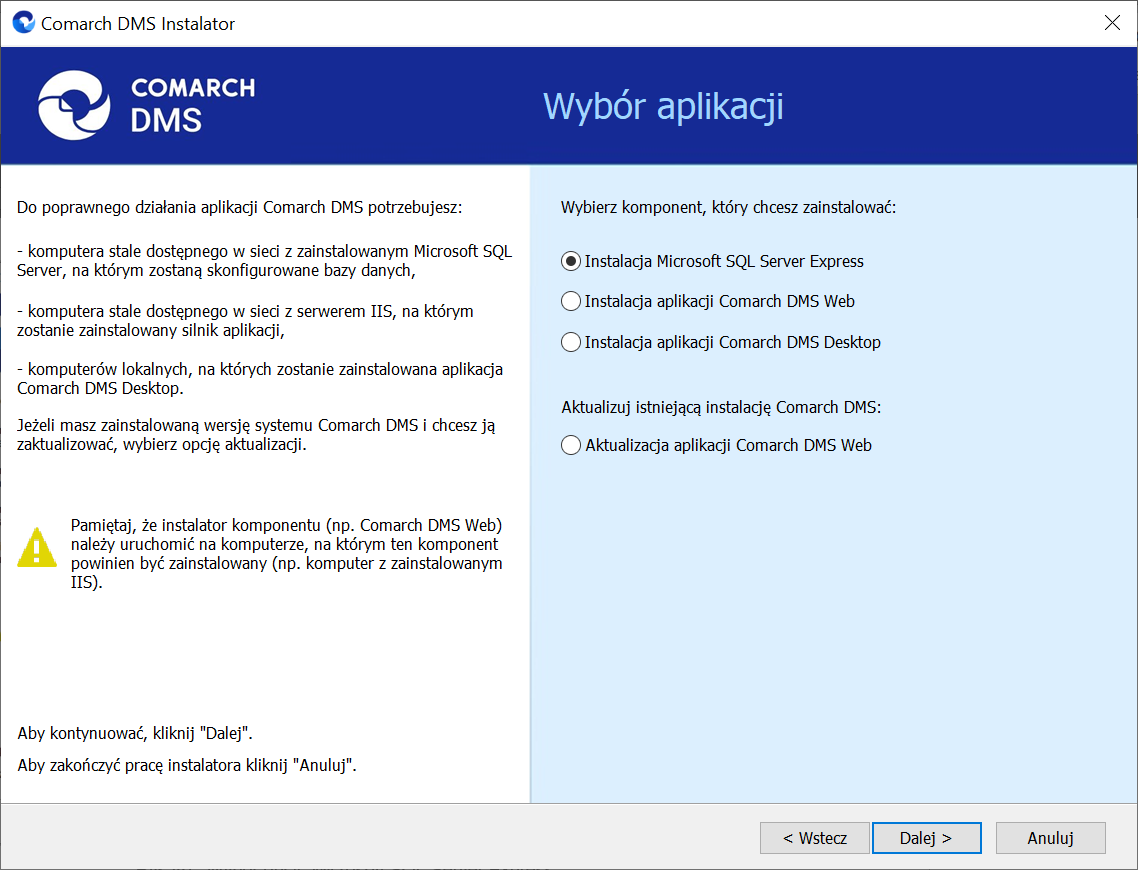Enable 'Aktualizacja aplikacji Comarch DMS Web'
The image size is (1138, 870).
click(x=570, y=445)
